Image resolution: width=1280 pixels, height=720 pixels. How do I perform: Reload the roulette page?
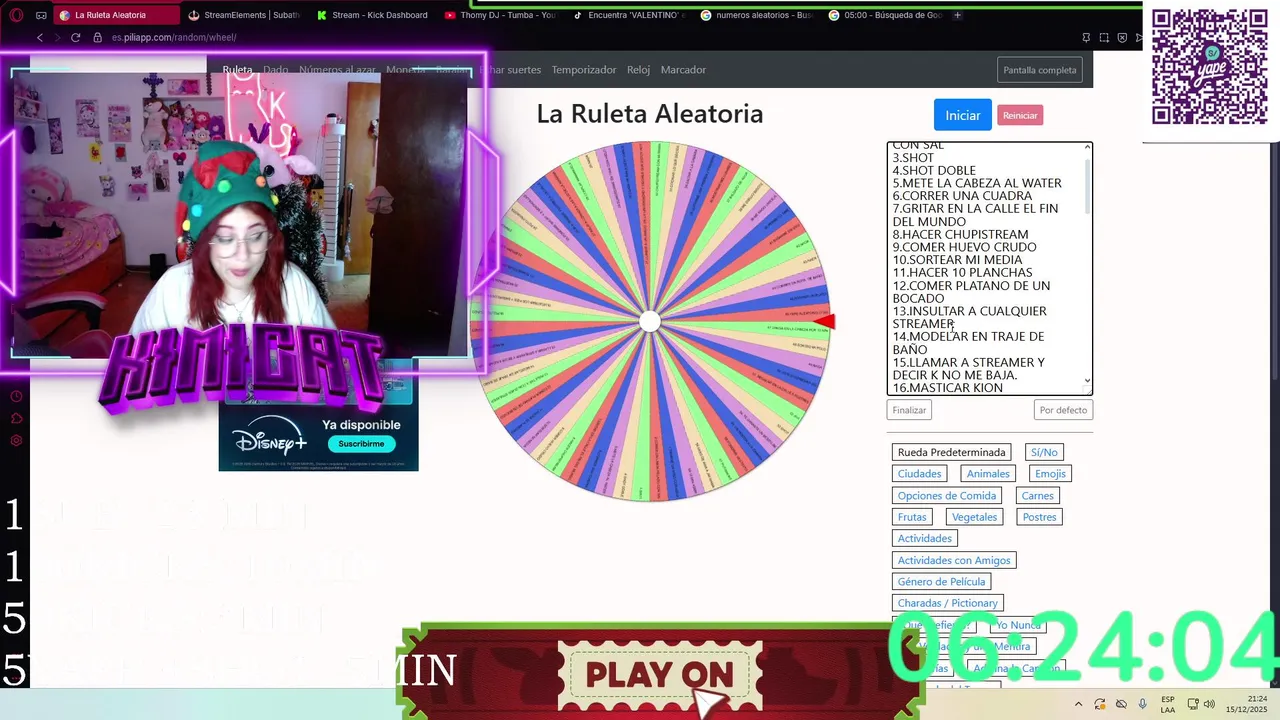[75, 37]
